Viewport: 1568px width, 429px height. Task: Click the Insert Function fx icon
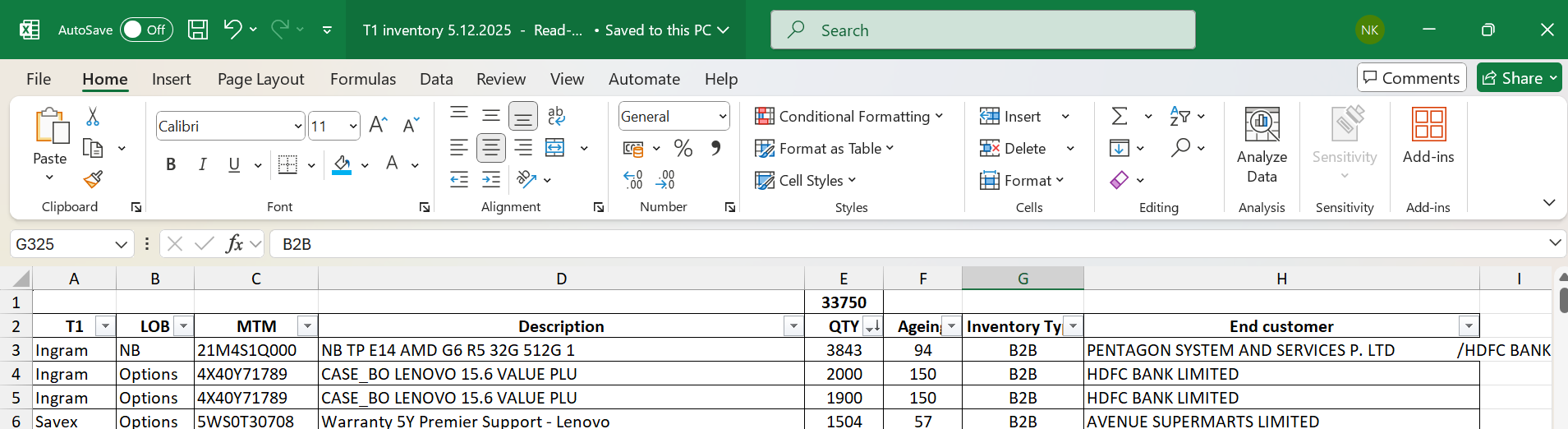pos(234,243)
